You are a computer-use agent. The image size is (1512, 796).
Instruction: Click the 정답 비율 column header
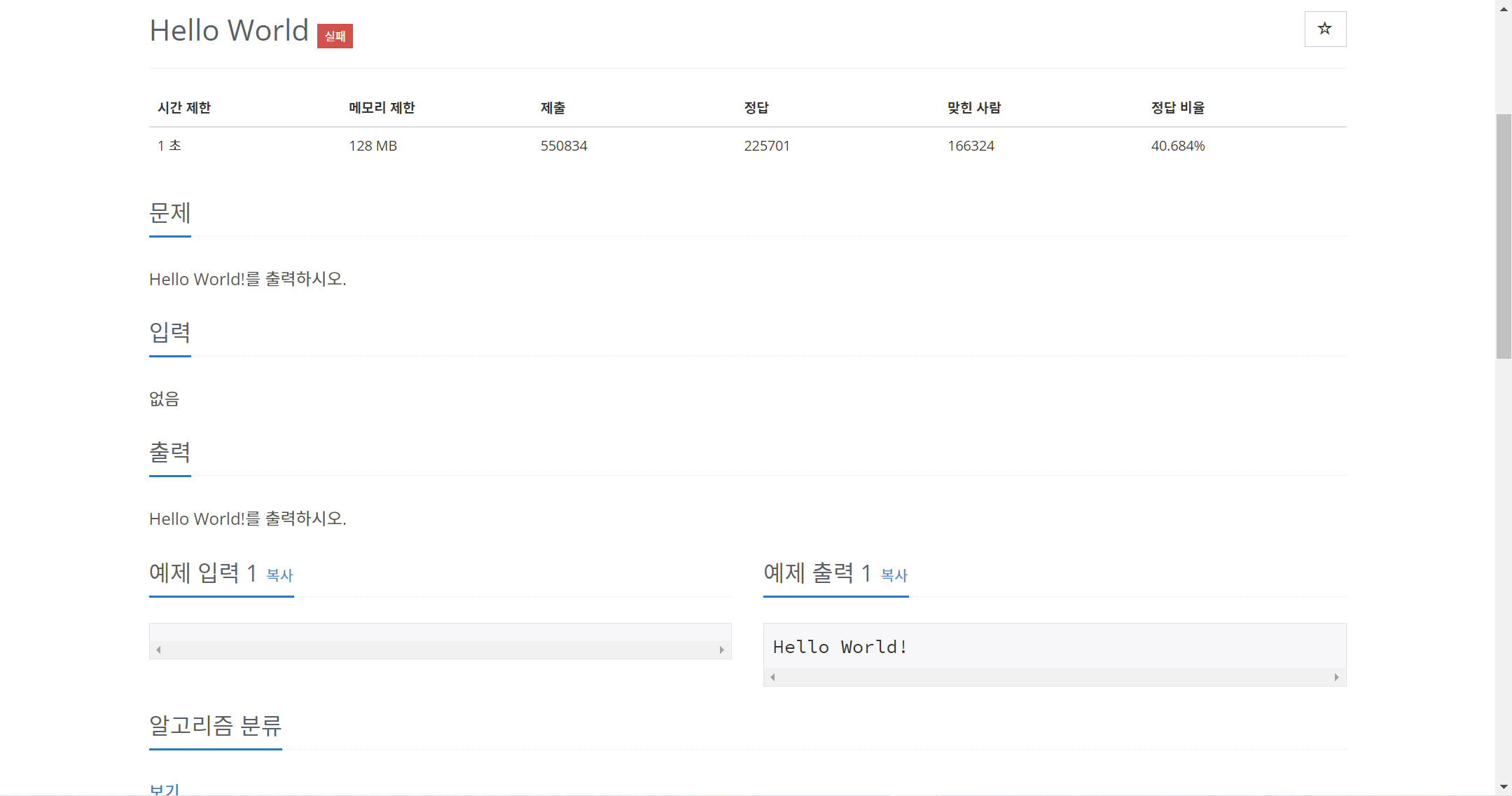point(1177,108)
